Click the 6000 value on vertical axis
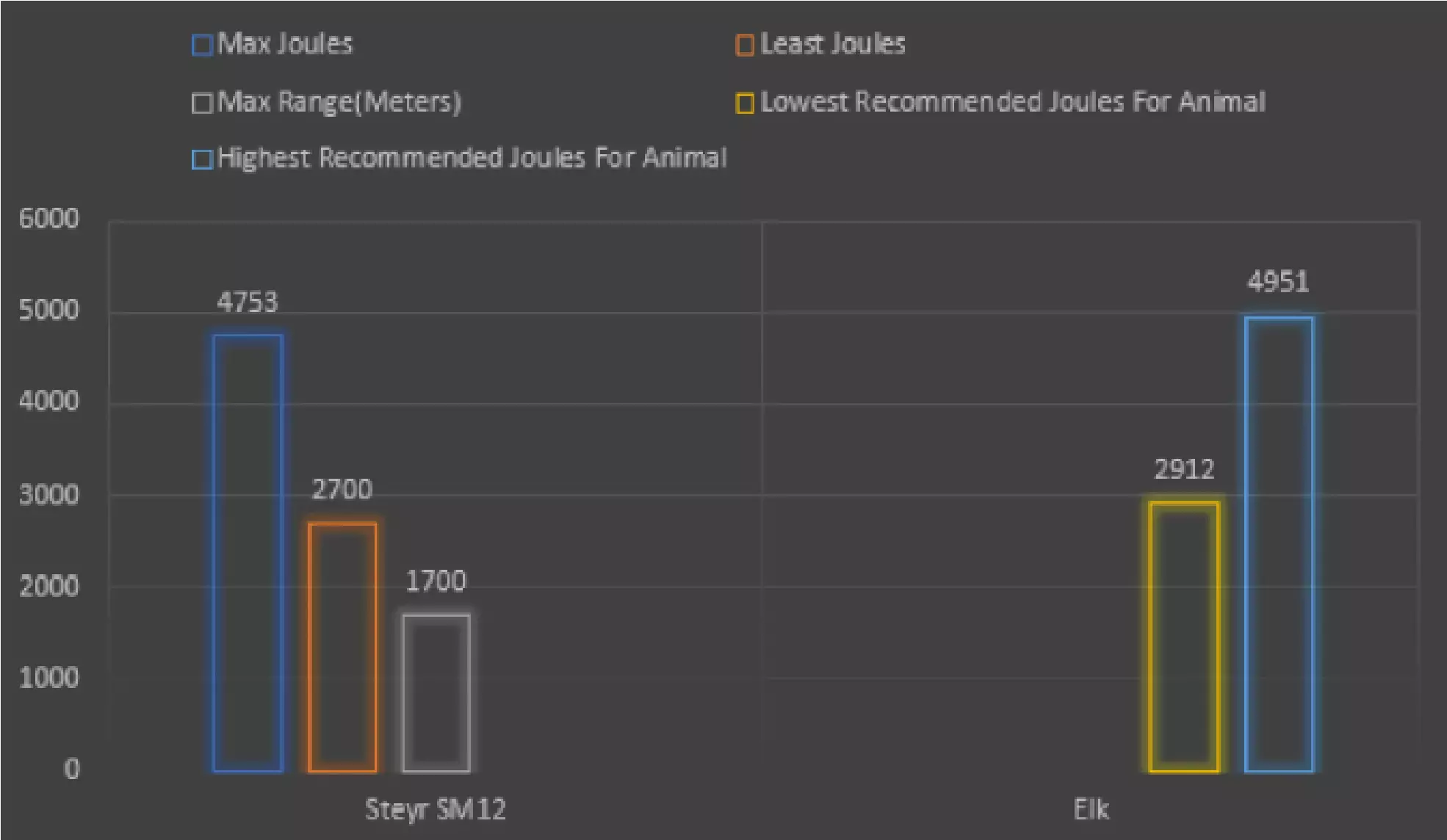Screen dimensions: 1447x840 48,219
